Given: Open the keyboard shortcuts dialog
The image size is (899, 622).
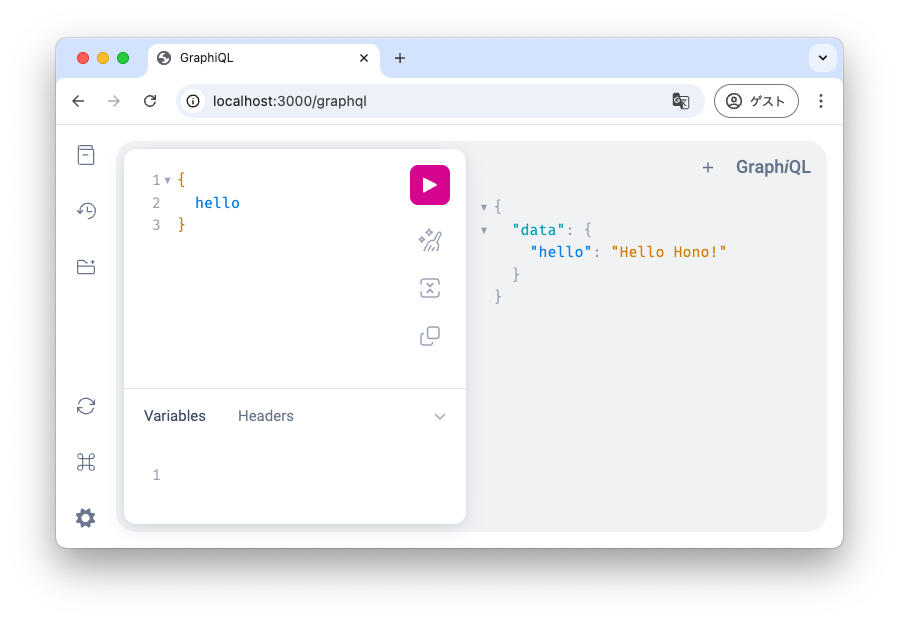Looking at the screenshot, I should tap(86, 461).
